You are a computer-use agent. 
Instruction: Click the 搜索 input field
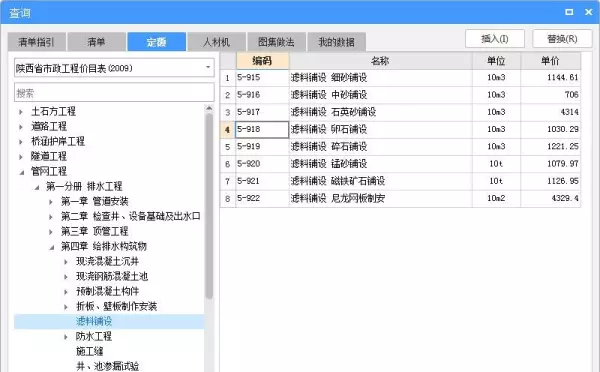tap(114, 93)
